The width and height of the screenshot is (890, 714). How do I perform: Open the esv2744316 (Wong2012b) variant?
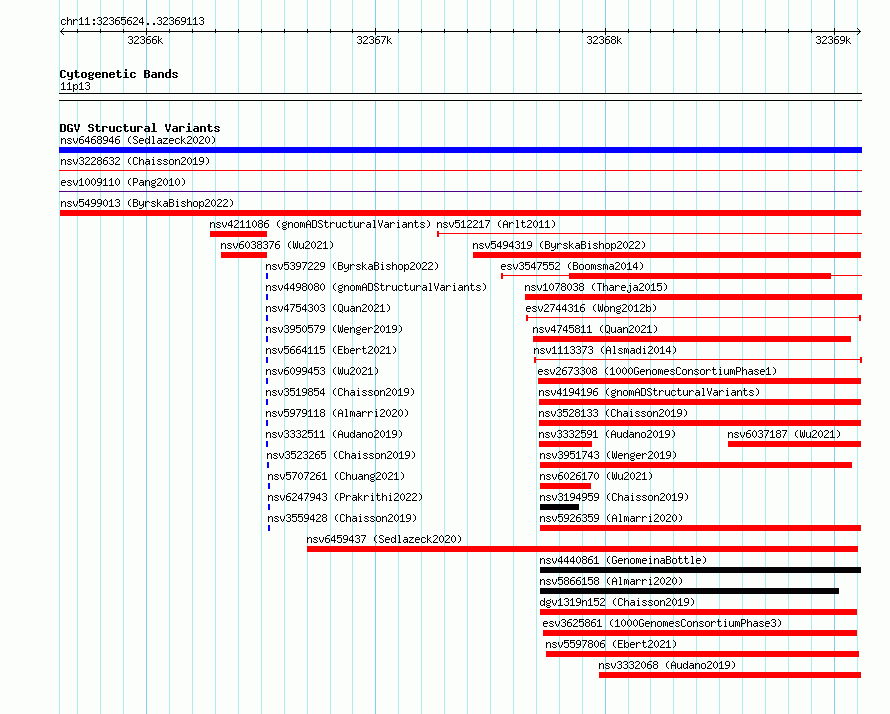(591, 308)
